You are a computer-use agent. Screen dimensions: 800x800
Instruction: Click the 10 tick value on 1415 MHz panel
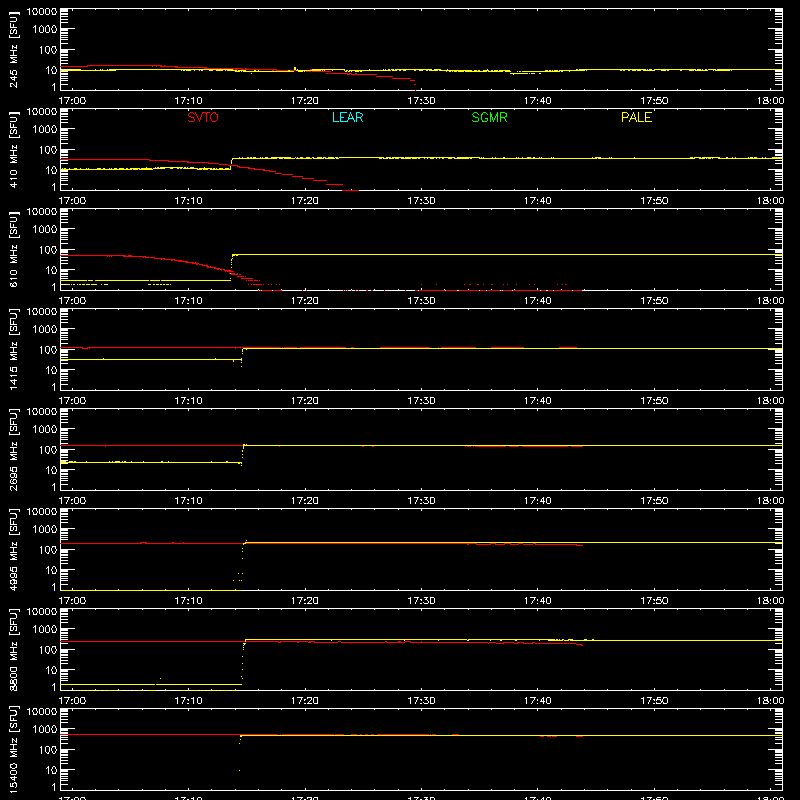(51, 370)
